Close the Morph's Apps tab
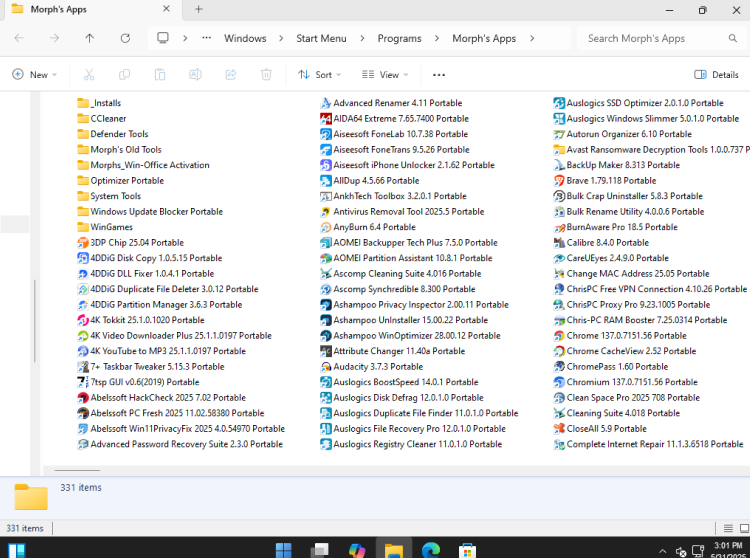750x558 pixels. [x=166, y=9]
